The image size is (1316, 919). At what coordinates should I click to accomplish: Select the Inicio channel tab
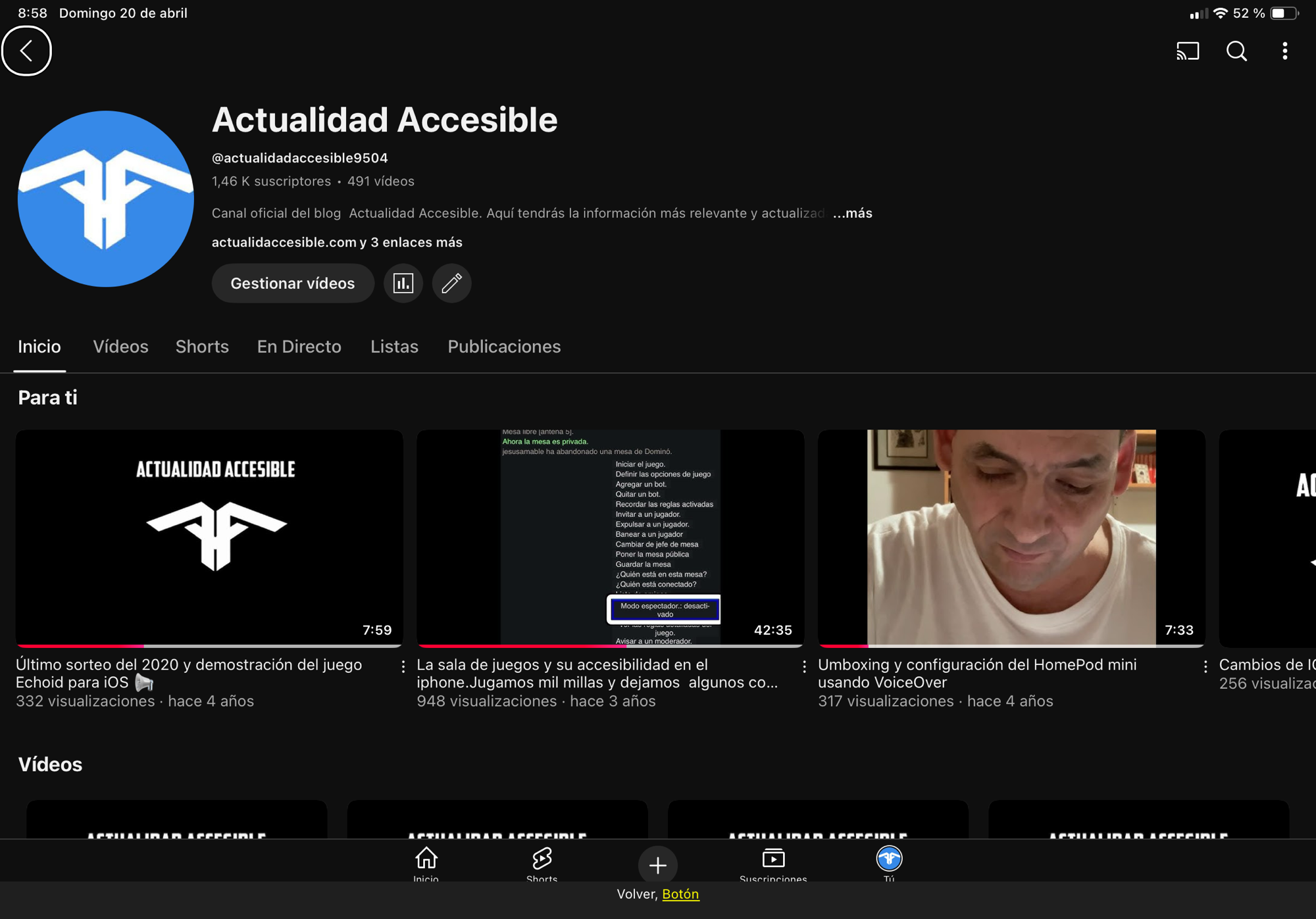tap(39, 347)
